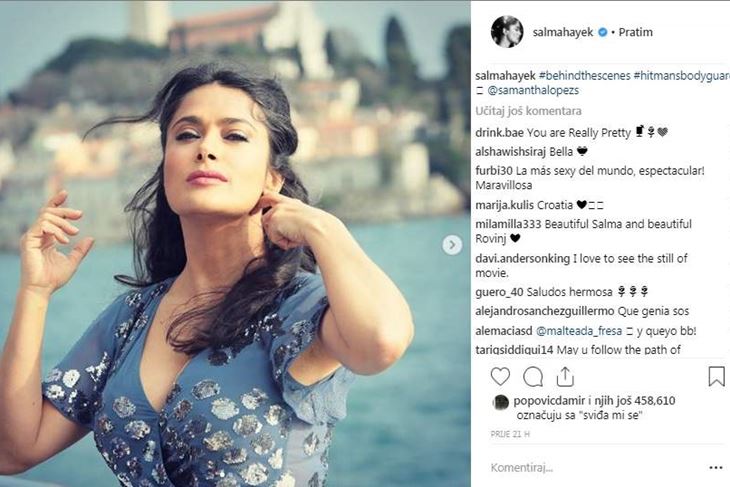Expand comments via Učitaj još komentara

coord(528,111)
